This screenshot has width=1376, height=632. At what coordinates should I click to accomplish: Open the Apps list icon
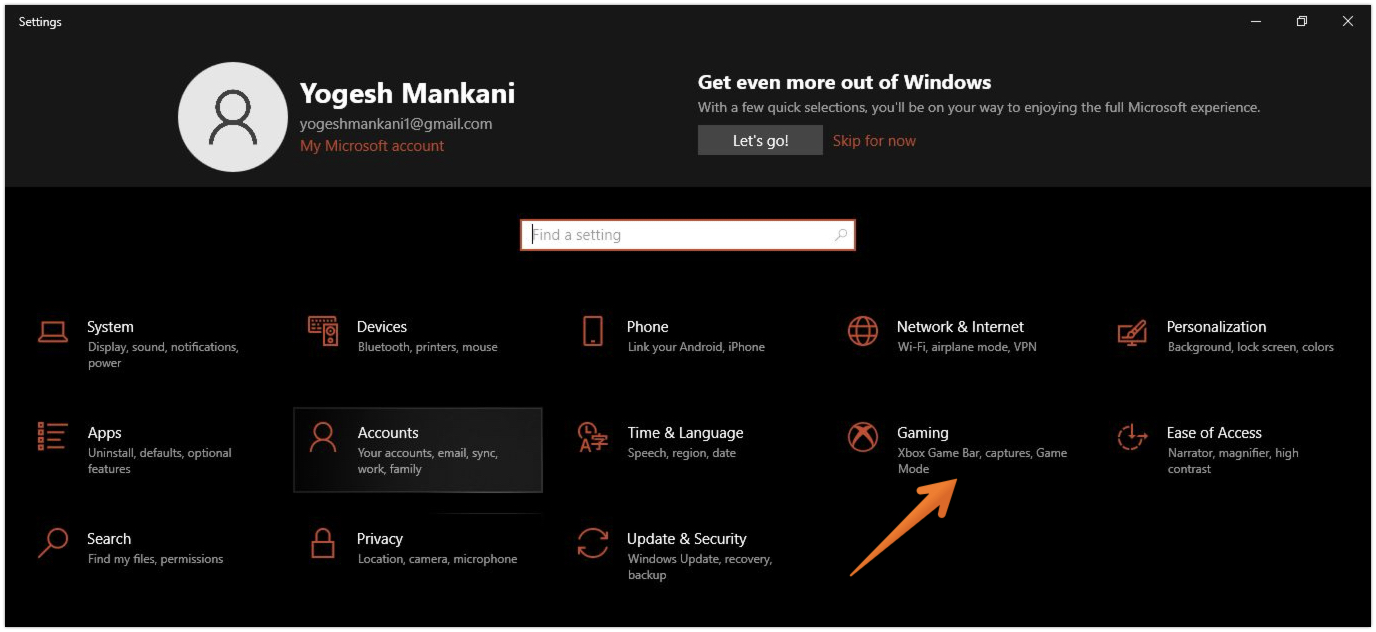tap(53, 437)
